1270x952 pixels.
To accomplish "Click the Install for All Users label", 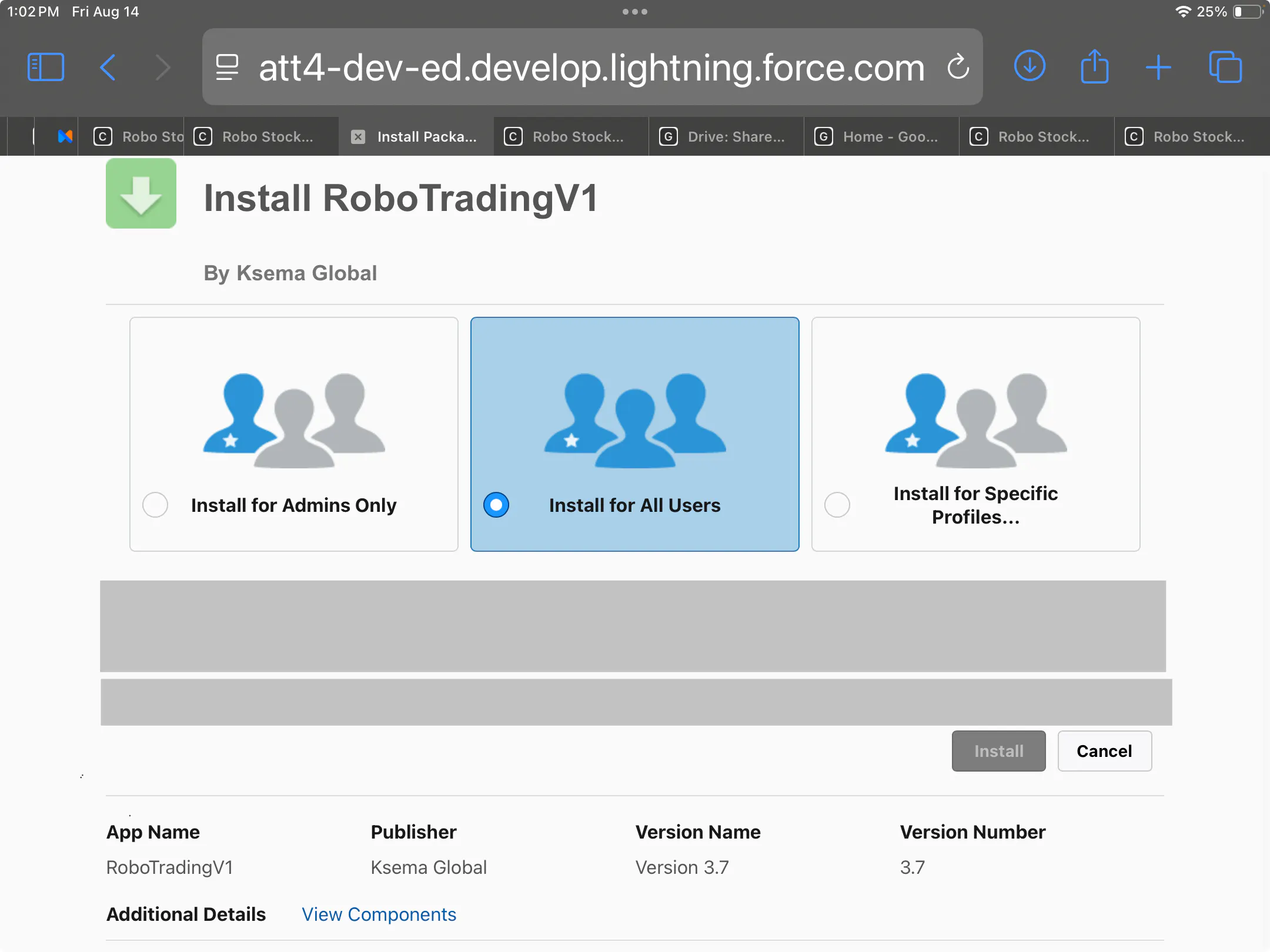I will click(635, 505).
